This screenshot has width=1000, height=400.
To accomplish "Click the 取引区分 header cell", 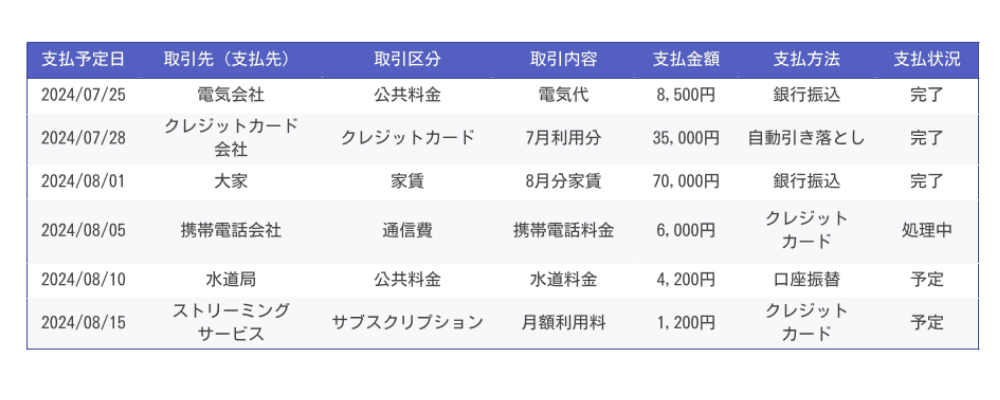I will click(x=407, y=60).
